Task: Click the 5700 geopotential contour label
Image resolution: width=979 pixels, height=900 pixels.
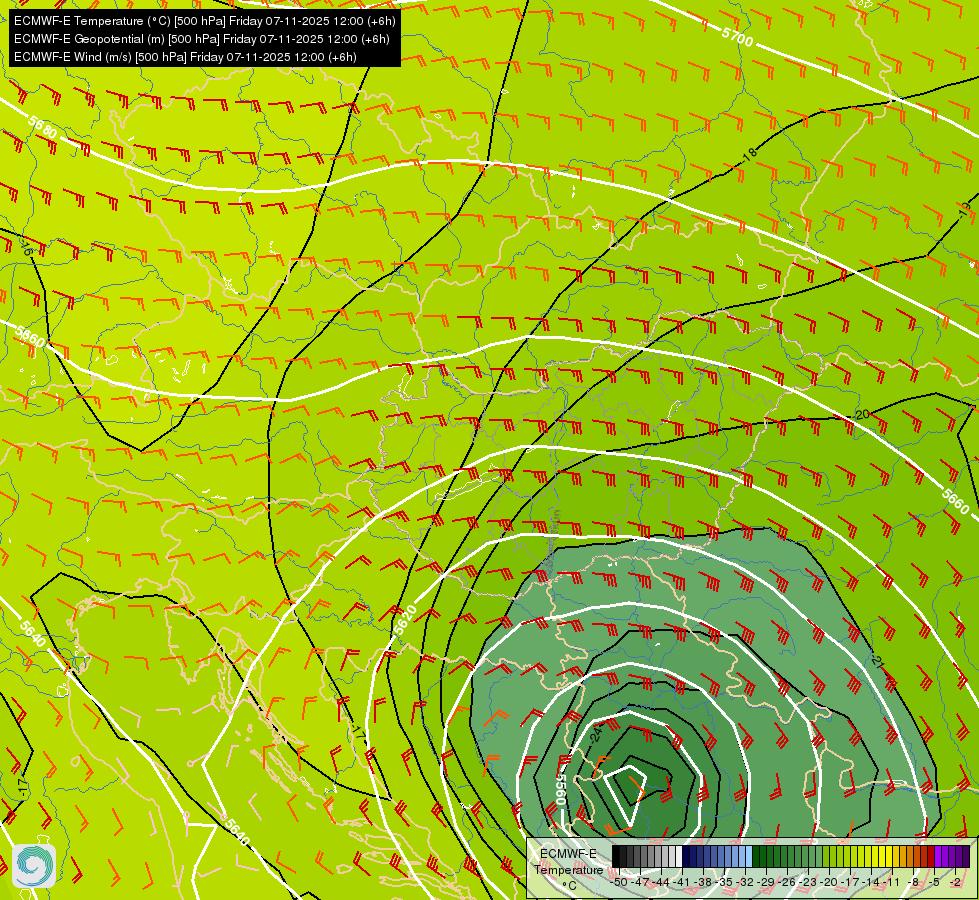Action: 737,37
